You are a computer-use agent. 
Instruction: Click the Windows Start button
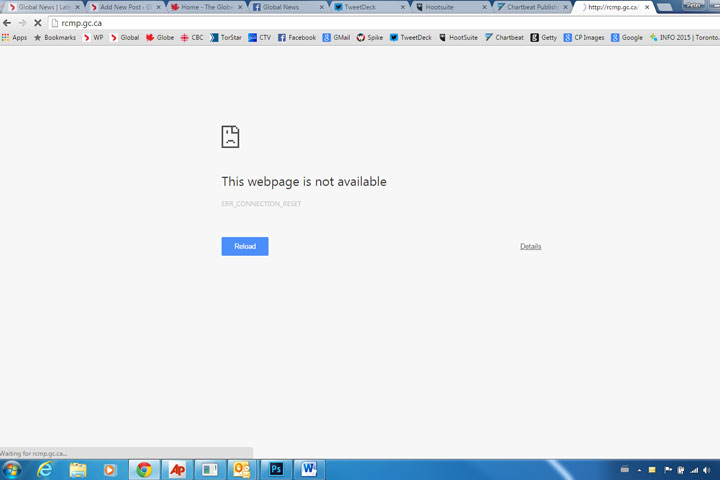[12, 469]
